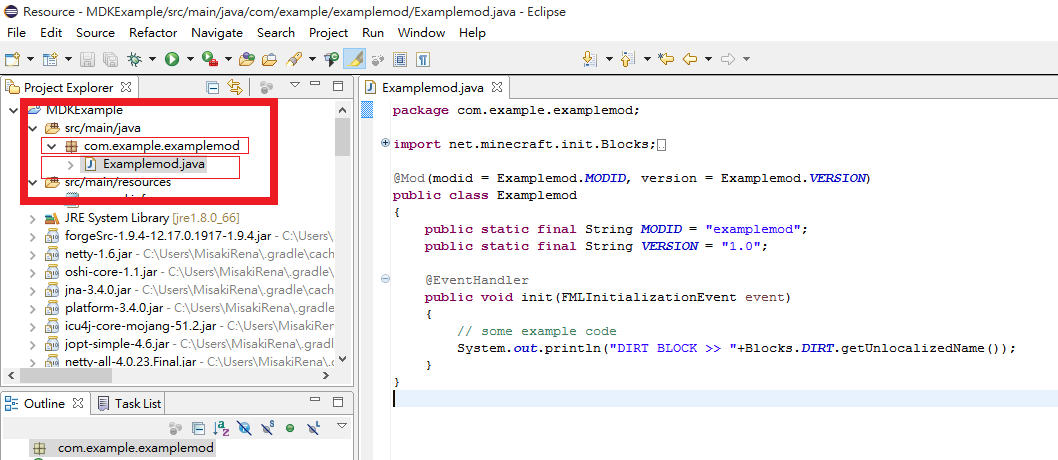Click the Project Explorer vertical scrollbar thumb

click(x=342, y=137)
